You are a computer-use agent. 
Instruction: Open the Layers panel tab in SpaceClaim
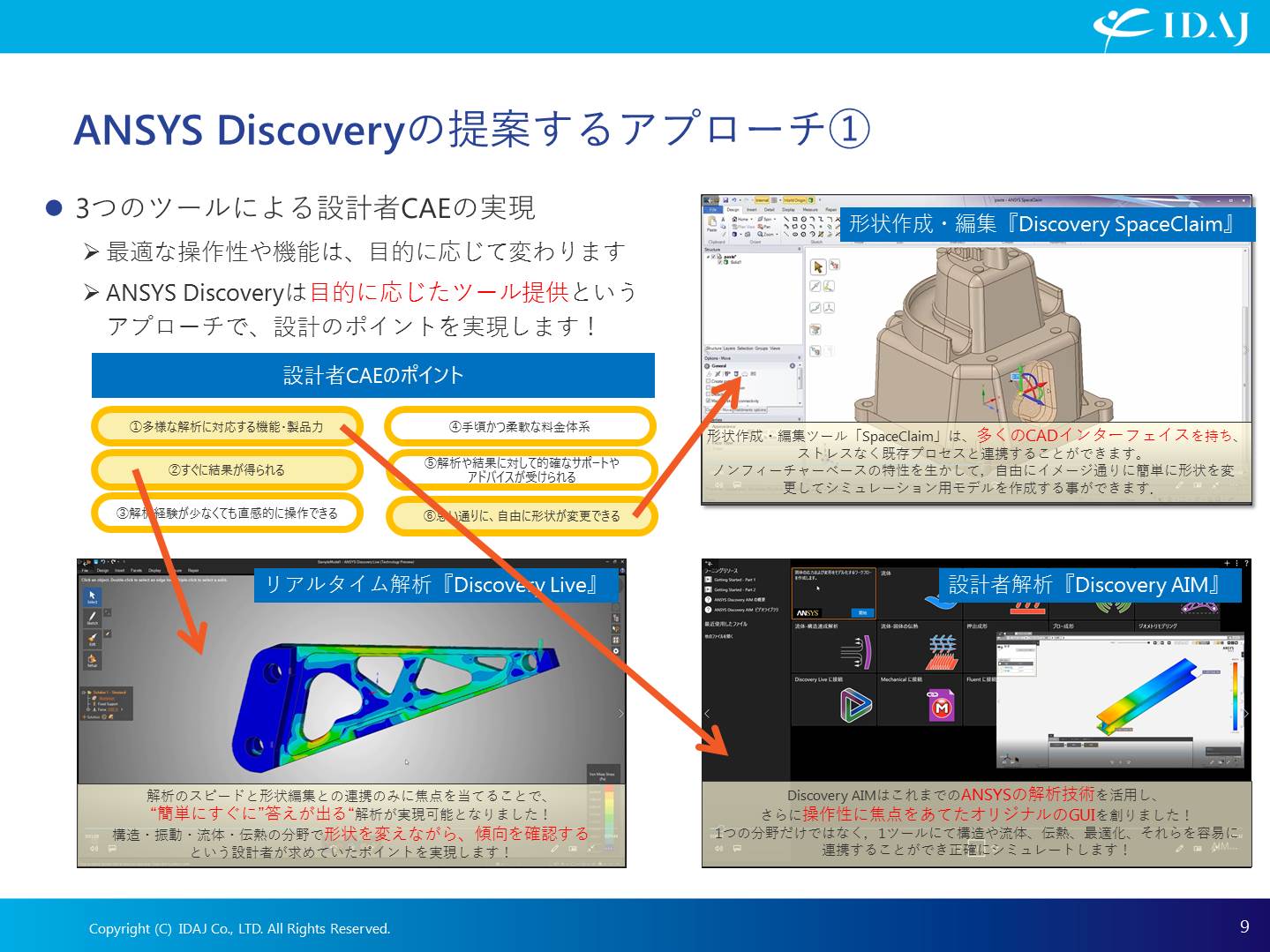point(729,349)
